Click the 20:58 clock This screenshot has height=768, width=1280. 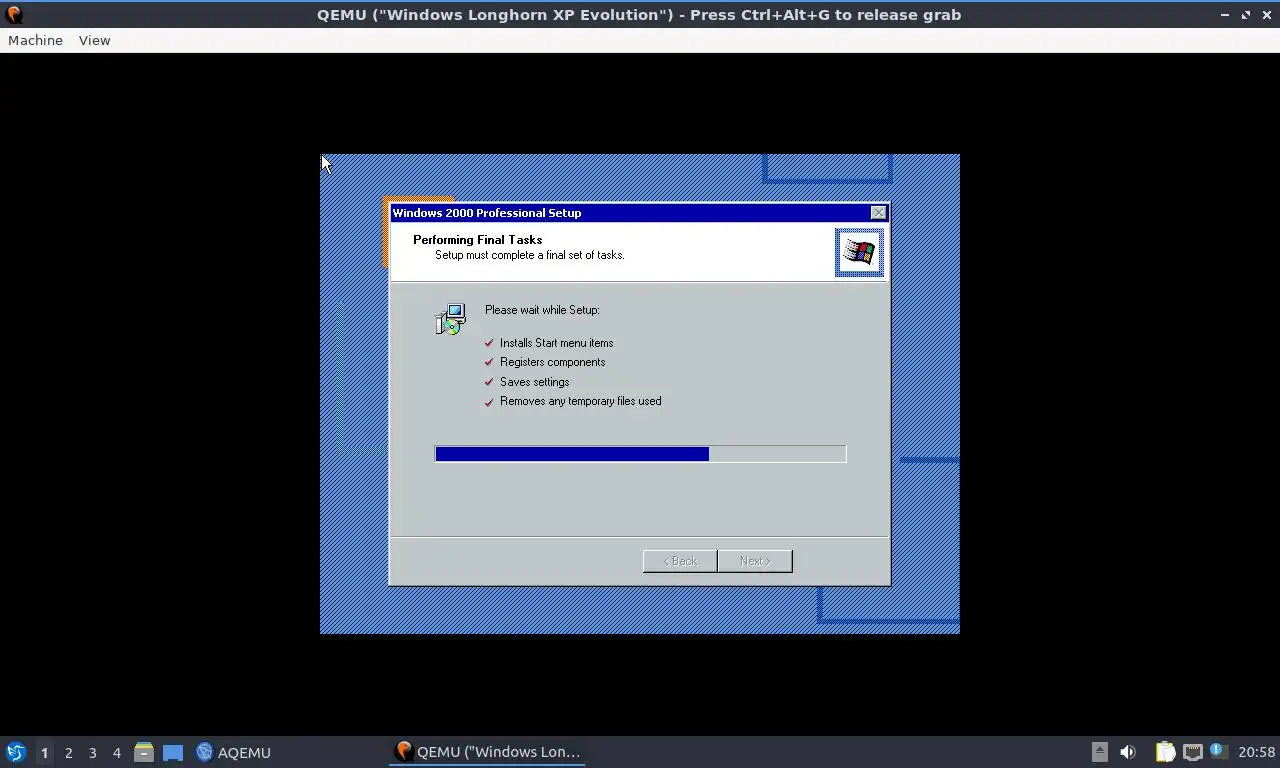(x=1256, y=752)
